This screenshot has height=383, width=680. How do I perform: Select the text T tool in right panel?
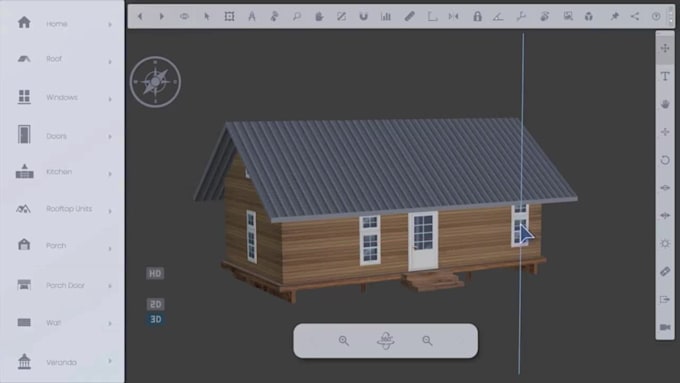[x=665, y=76]
